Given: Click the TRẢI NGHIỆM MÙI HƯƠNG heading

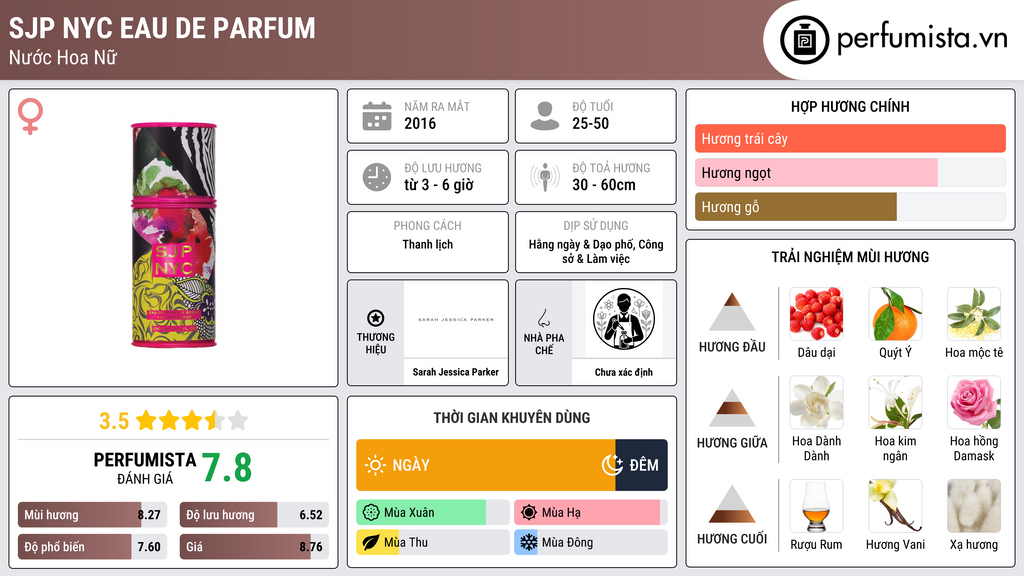Looking at the screenshot, I should click(x=850, y=257).
